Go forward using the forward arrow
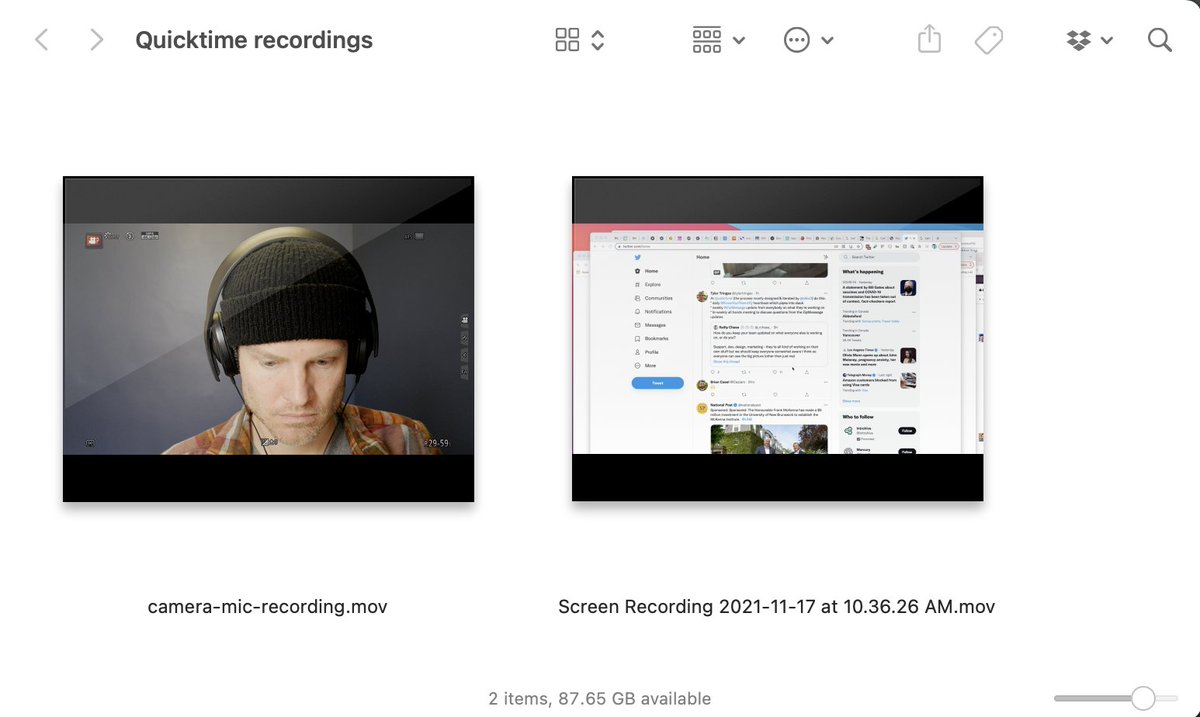 96,40
